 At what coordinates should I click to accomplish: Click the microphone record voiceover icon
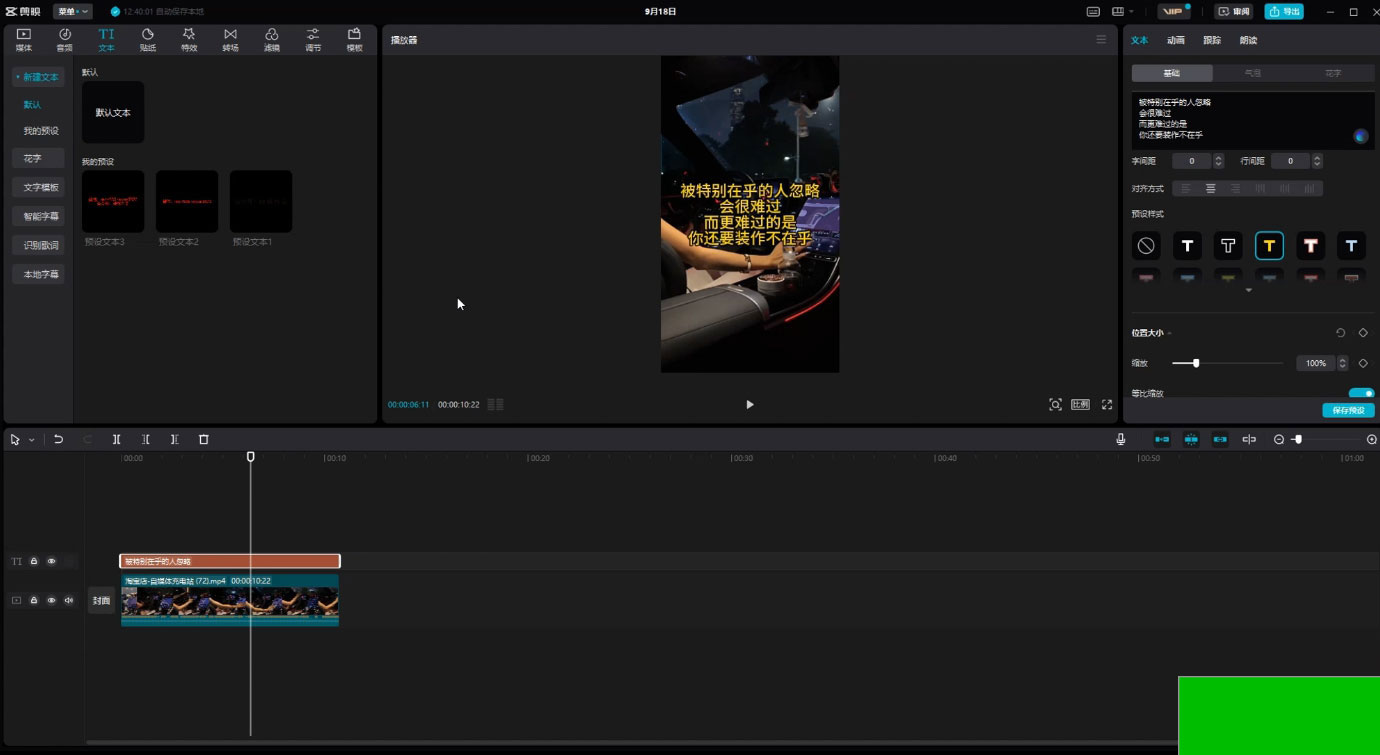click(x=1120, y=439)
